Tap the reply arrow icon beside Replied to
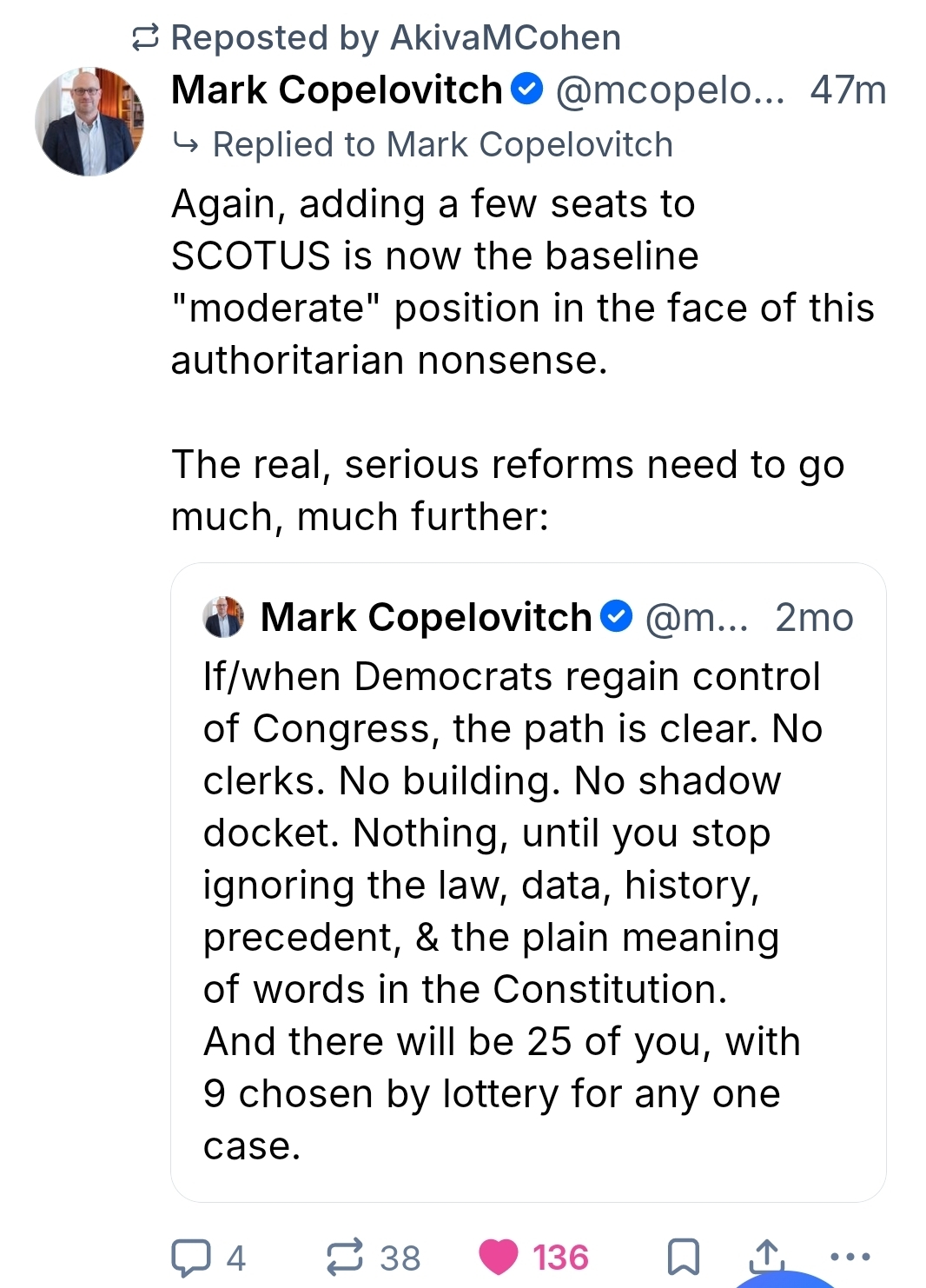This screenshot has width=926, height=1288. tap(185, 143)
